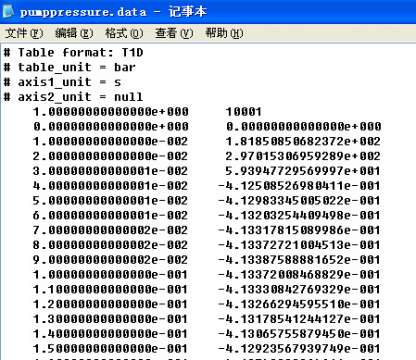Click the time value 2.00000000000000e-002
Image resolution: width=416 pixels, height=360 pixels.
[x=111, y=156]
